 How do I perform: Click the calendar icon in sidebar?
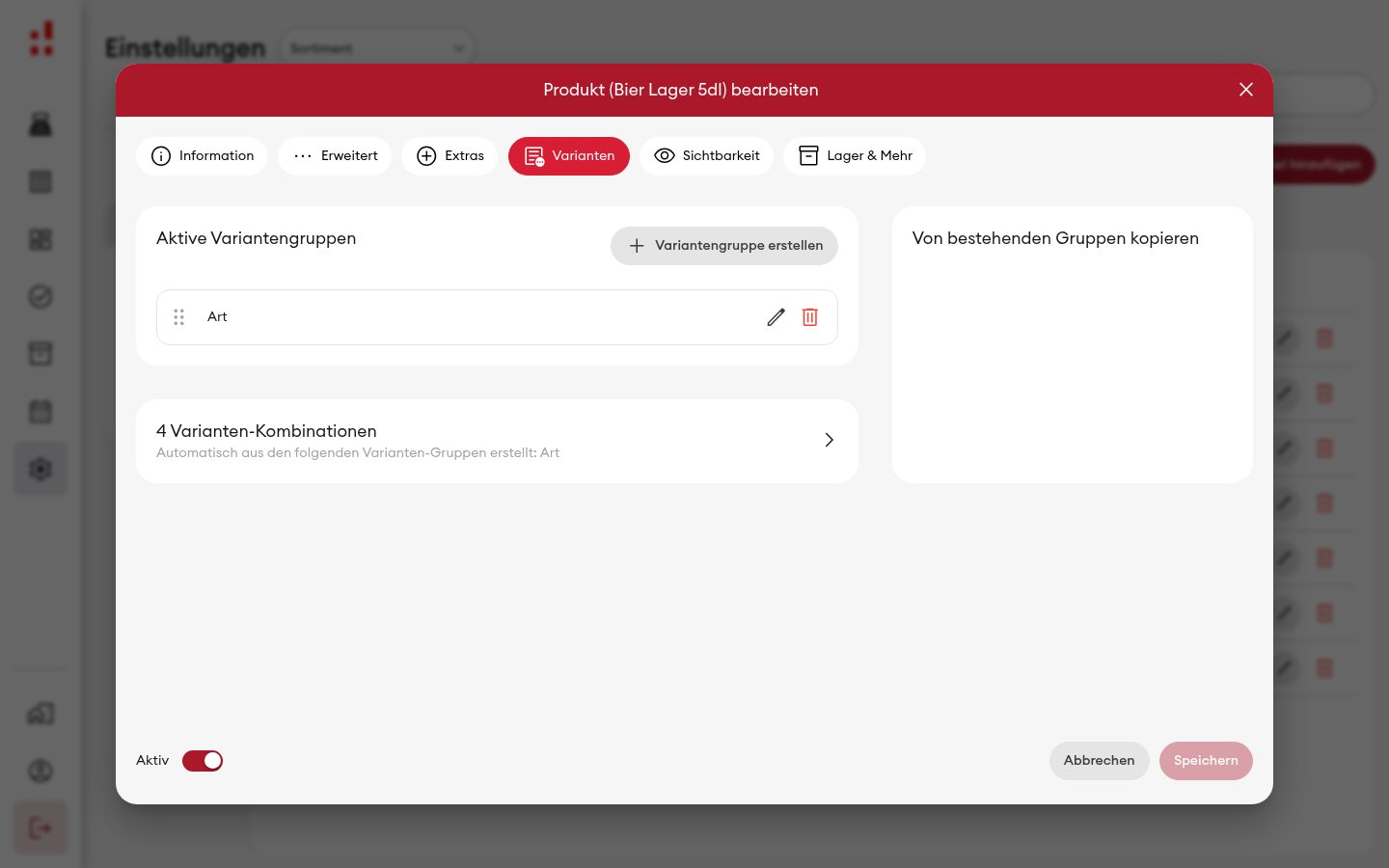41,412
